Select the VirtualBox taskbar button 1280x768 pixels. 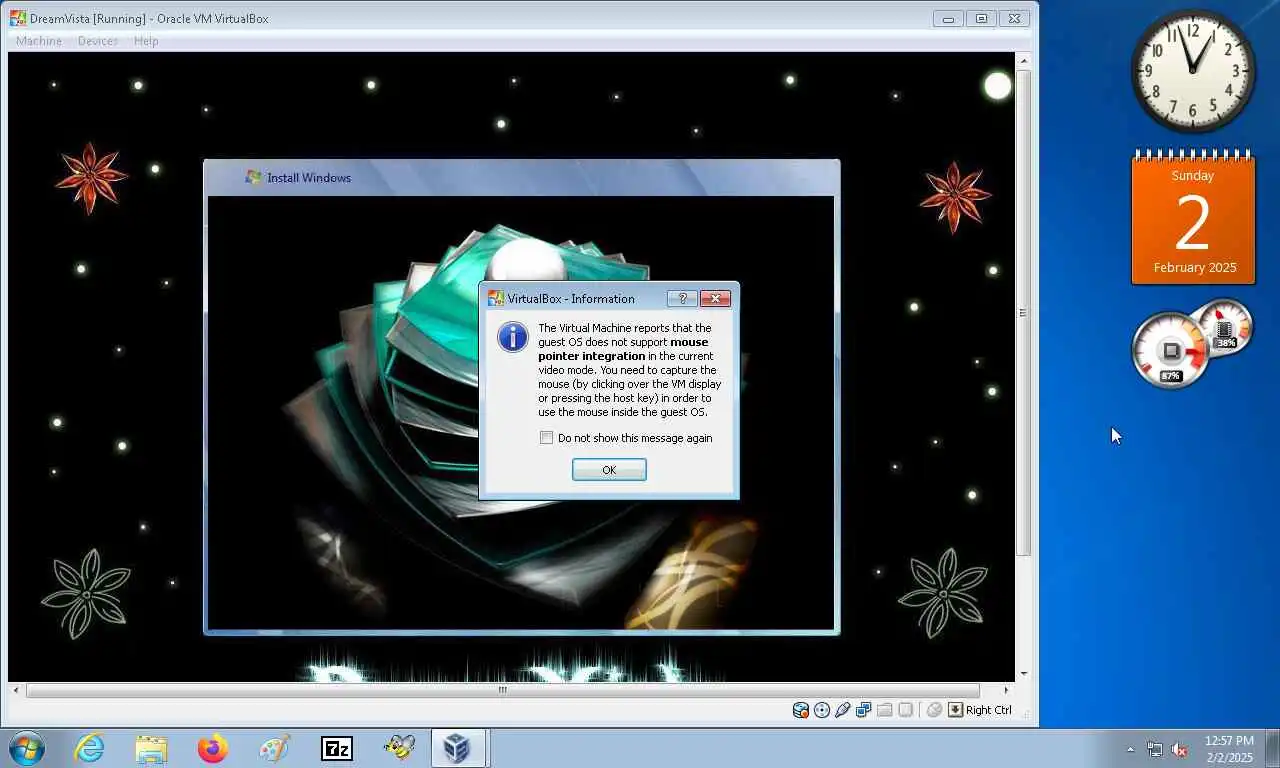click(459, 748)
